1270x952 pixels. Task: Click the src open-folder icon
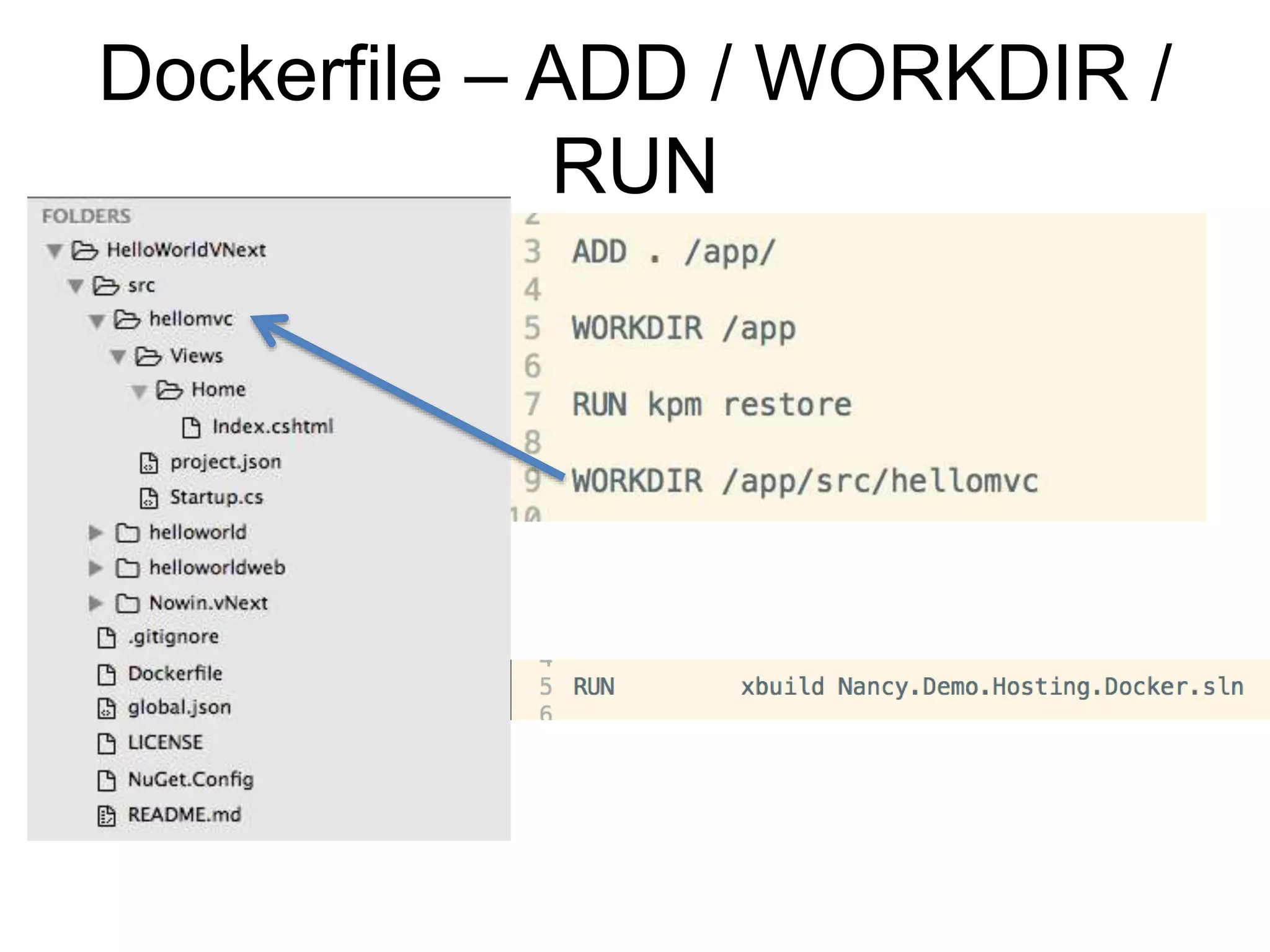click(106, 286)
